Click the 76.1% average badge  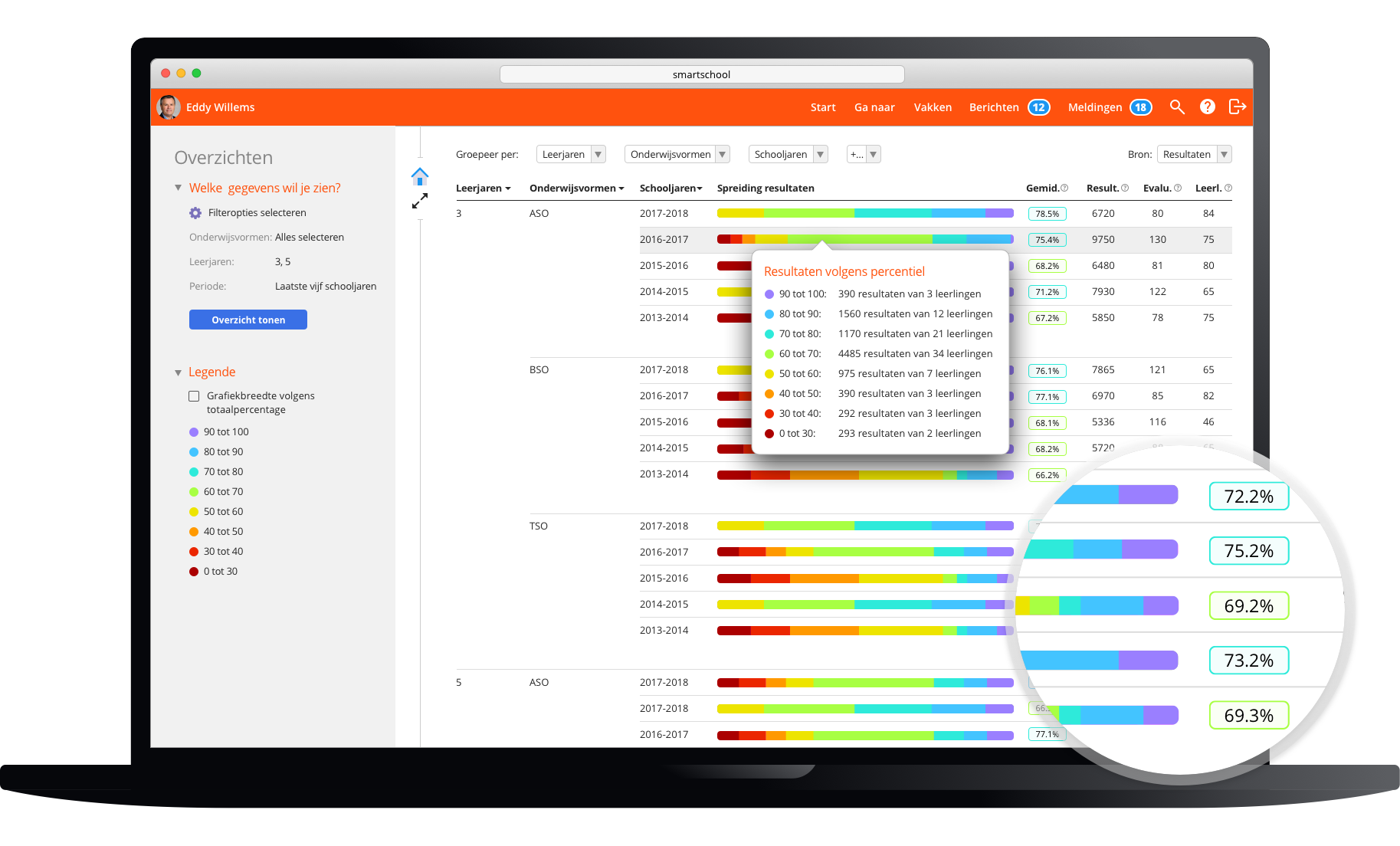(x=1047, y=371)
